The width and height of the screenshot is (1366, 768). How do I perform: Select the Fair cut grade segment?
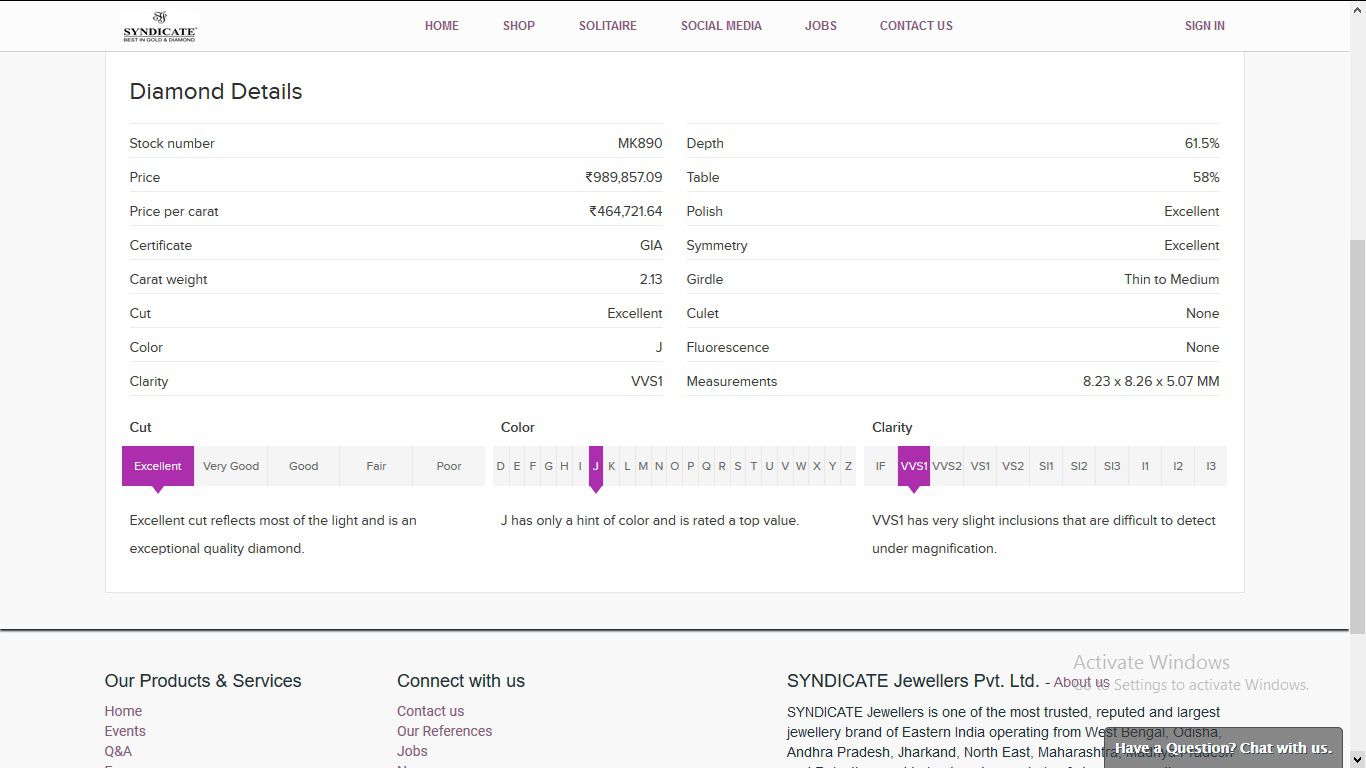376,466
